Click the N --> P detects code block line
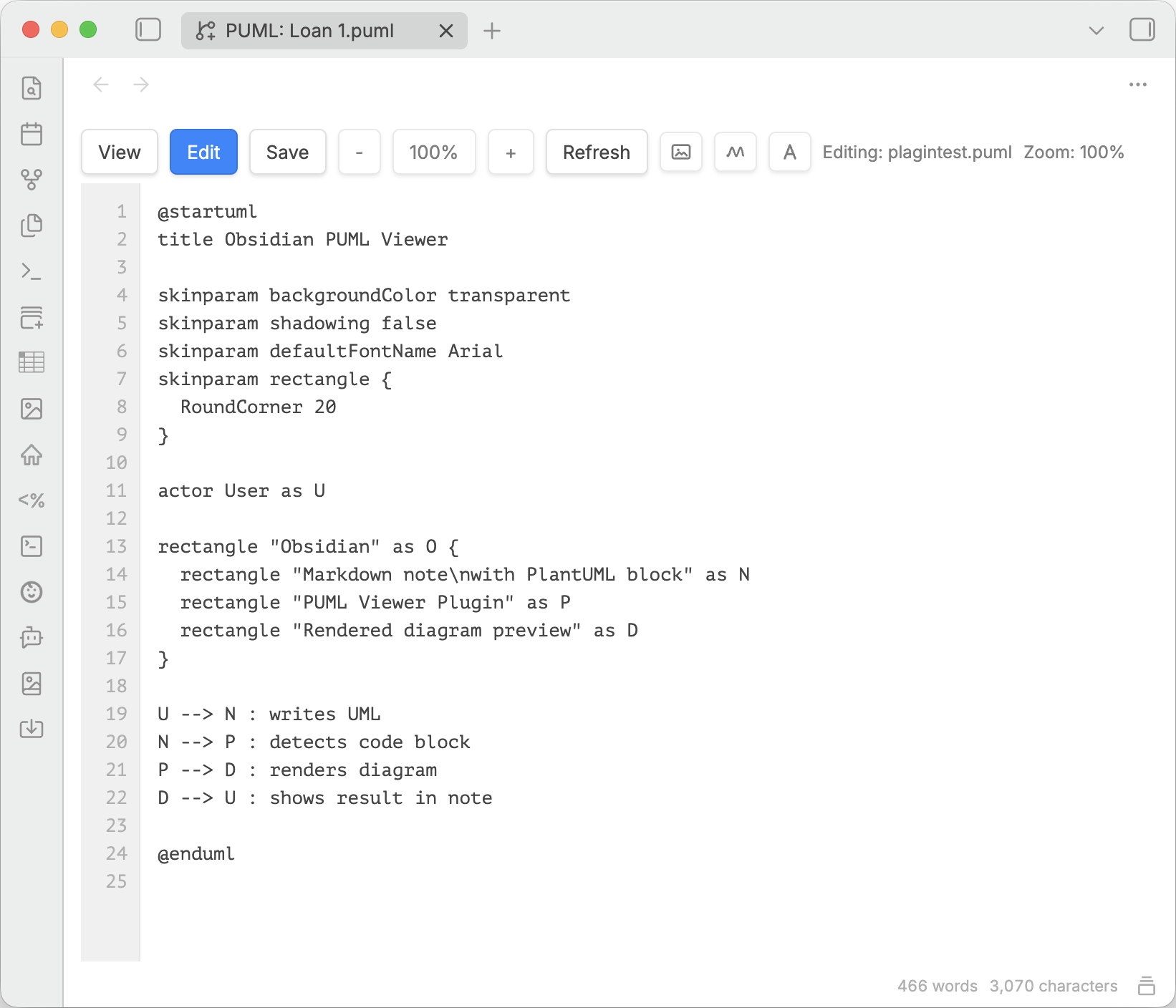 coord(314,742)
